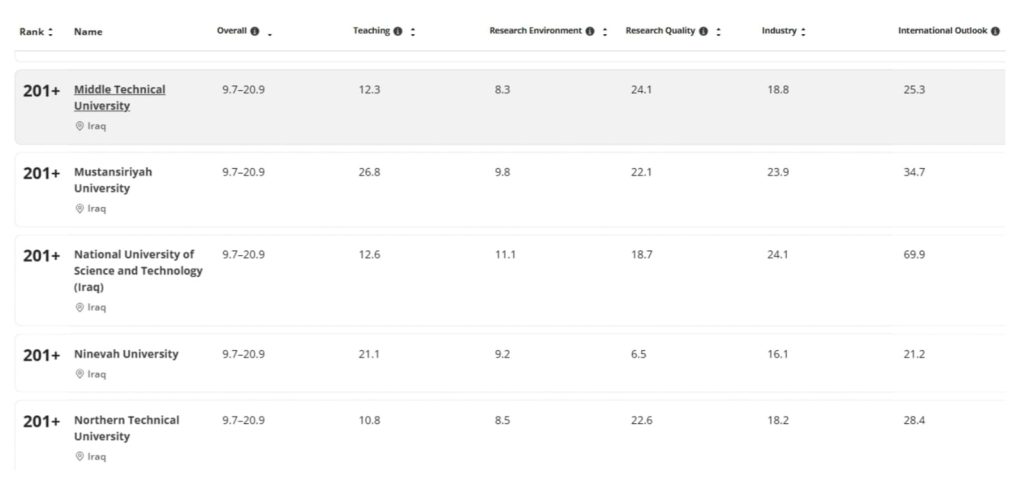This screenshot has width=1024, height=480.
Task: Click location pin under Mustansiriyah University
Action: (80, 209)
